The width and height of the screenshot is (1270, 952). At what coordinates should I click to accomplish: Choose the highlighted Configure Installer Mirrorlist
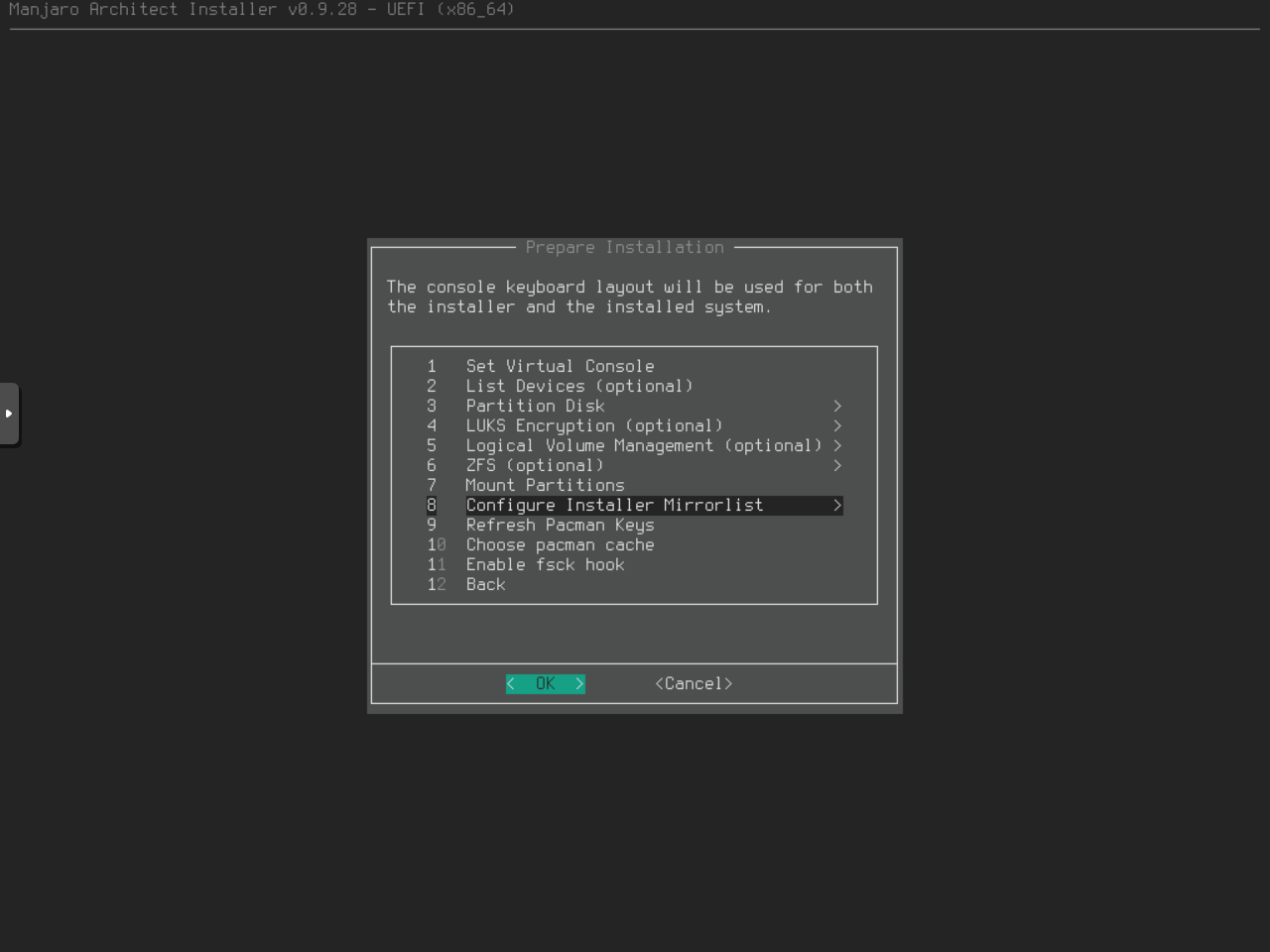coord(614,505)
